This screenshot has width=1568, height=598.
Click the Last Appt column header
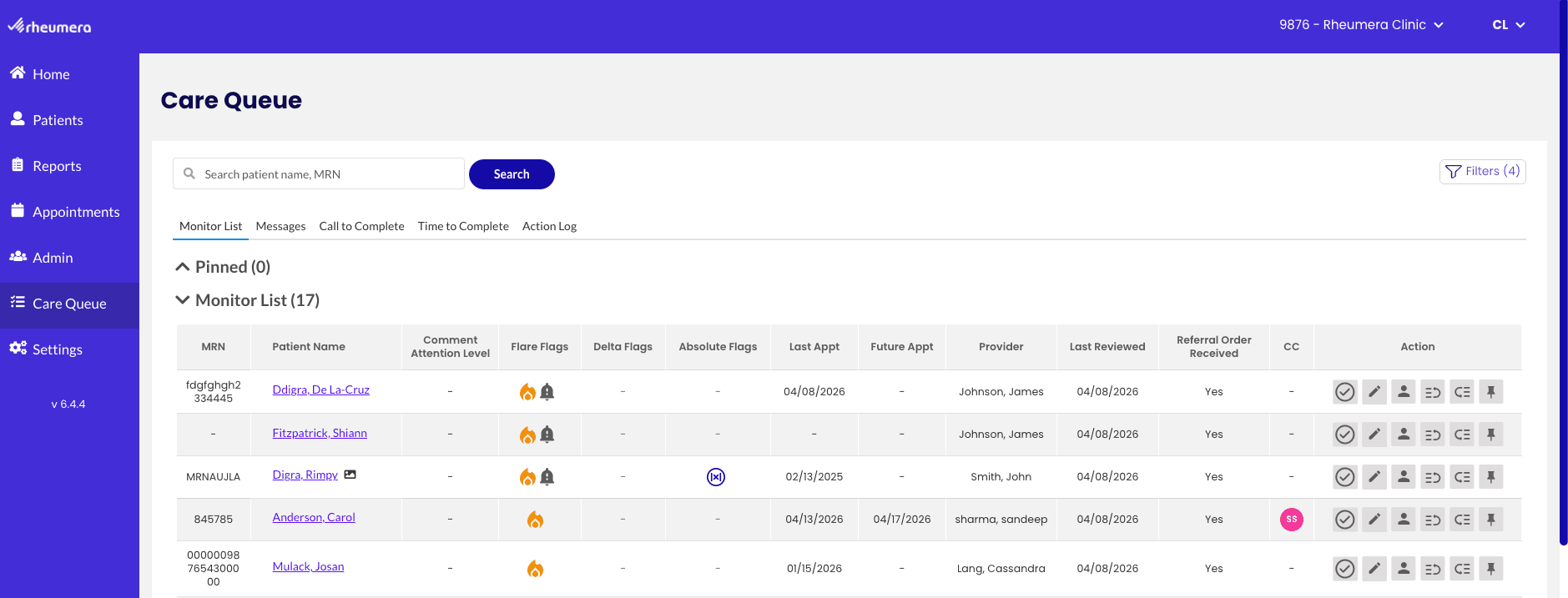pyautogui.click(x=814, y=347)
